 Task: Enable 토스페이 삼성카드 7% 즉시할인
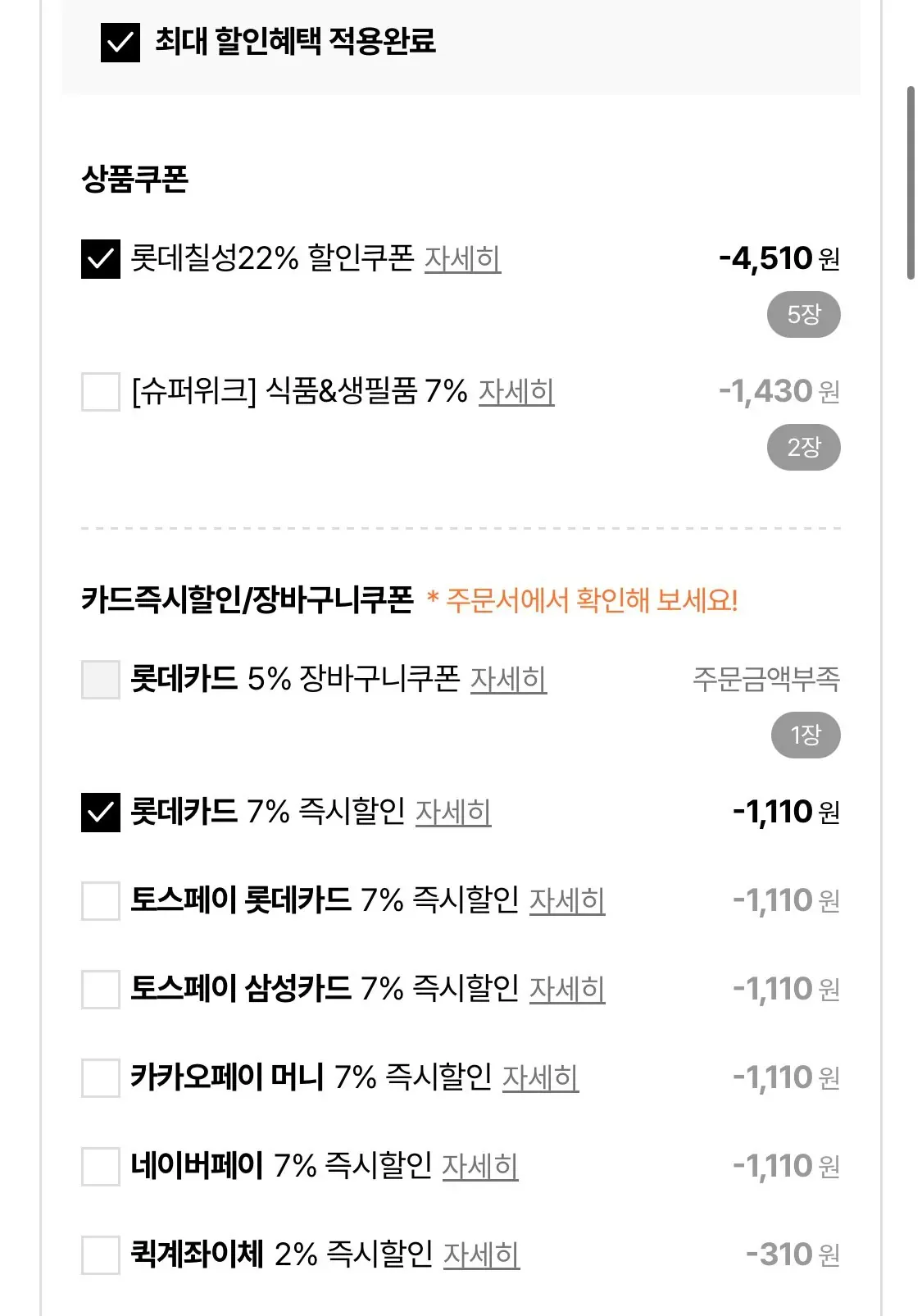click(x=101, y=990)
